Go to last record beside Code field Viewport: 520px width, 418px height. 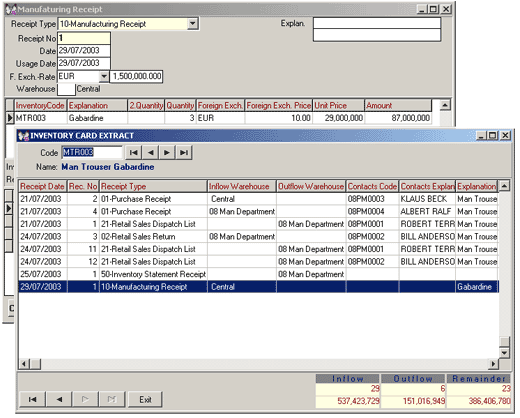184,153
